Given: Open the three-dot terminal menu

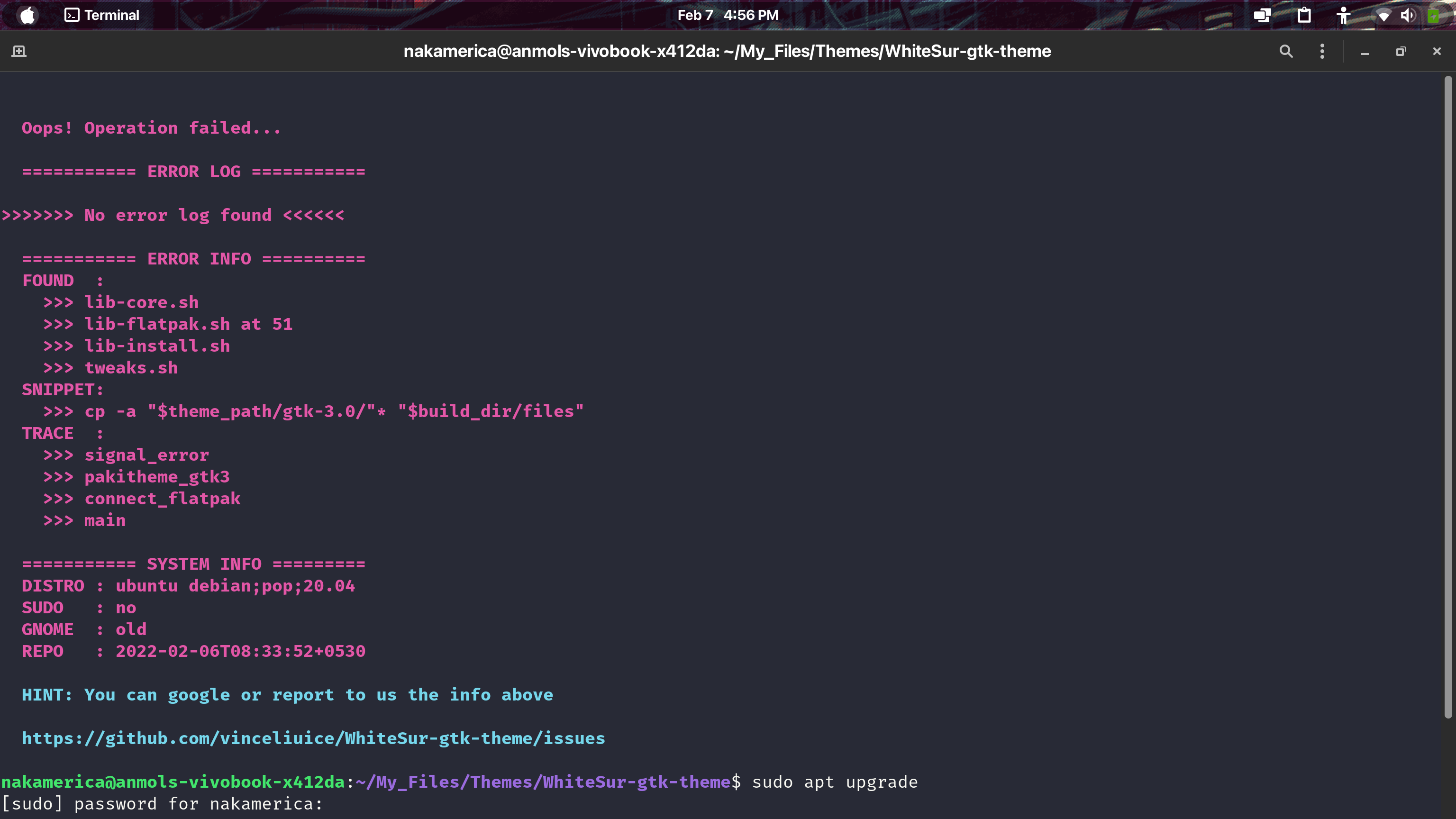Looking at the screenshot, I should click(x=1322, y=52).
